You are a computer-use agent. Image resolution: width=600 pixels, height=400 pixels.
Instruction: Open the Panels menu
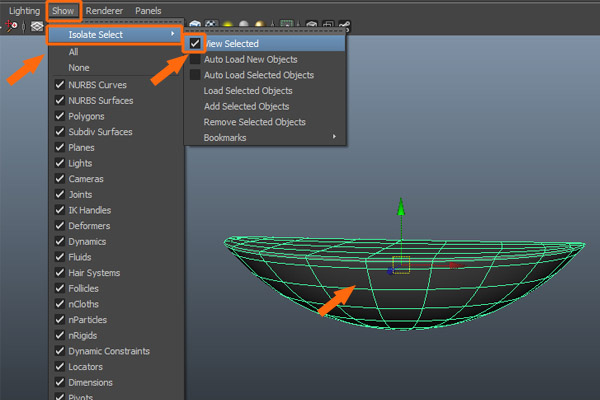coord(148,10)
